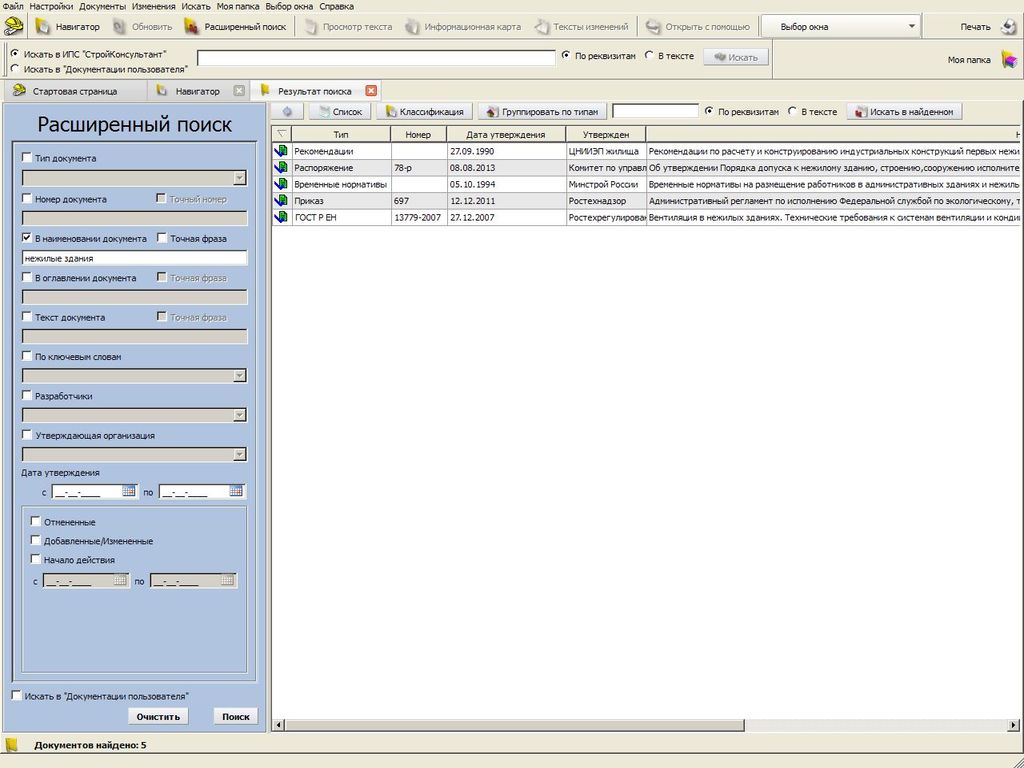
Task: Uncheck В наименовании документа checkbox
Action: coord(27,238)
